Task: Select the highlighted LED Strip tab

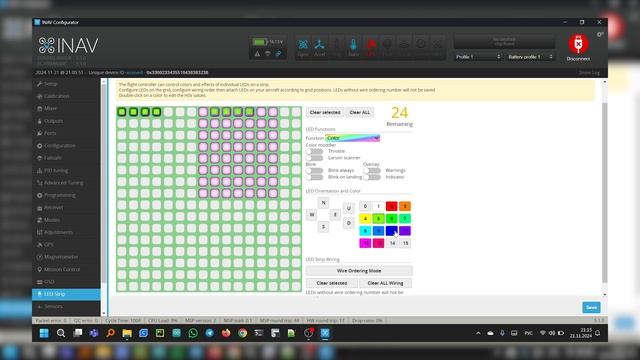Action: tap(66, 294)
